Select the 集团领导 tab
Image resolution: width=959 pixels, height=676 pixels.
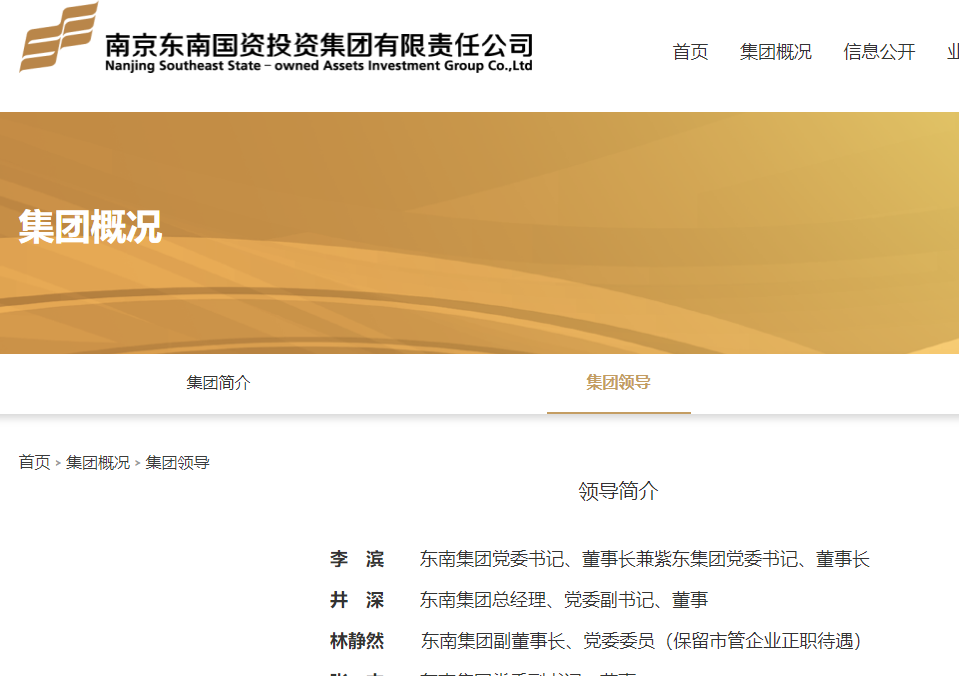pyautogui.click(x=618, y=383)
